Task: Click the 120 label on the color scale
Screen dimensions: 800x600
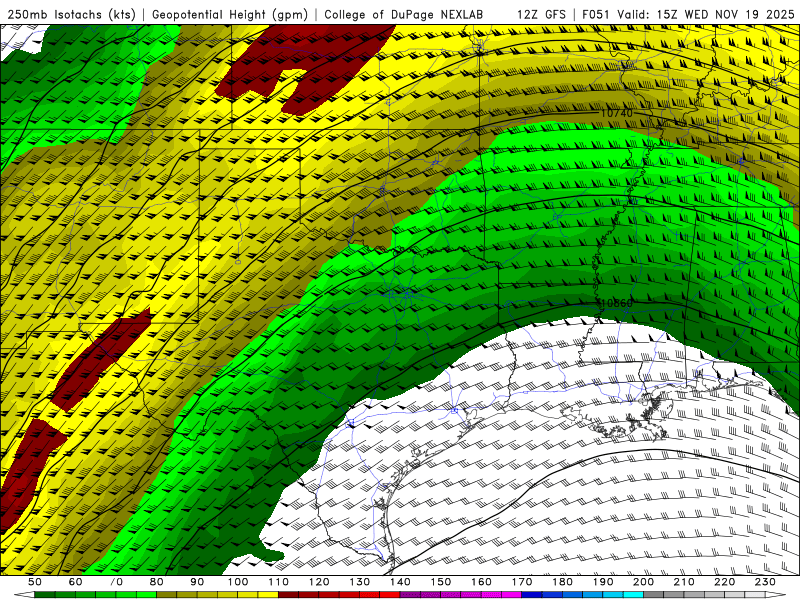Action: [x=319, y=582]
